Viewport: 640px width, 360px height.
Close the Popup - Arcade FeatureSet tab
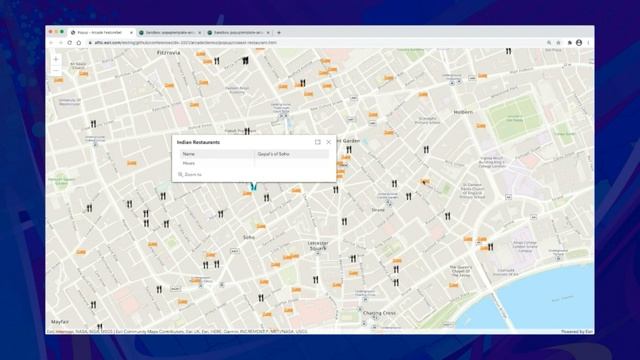[x=131, y=32]
